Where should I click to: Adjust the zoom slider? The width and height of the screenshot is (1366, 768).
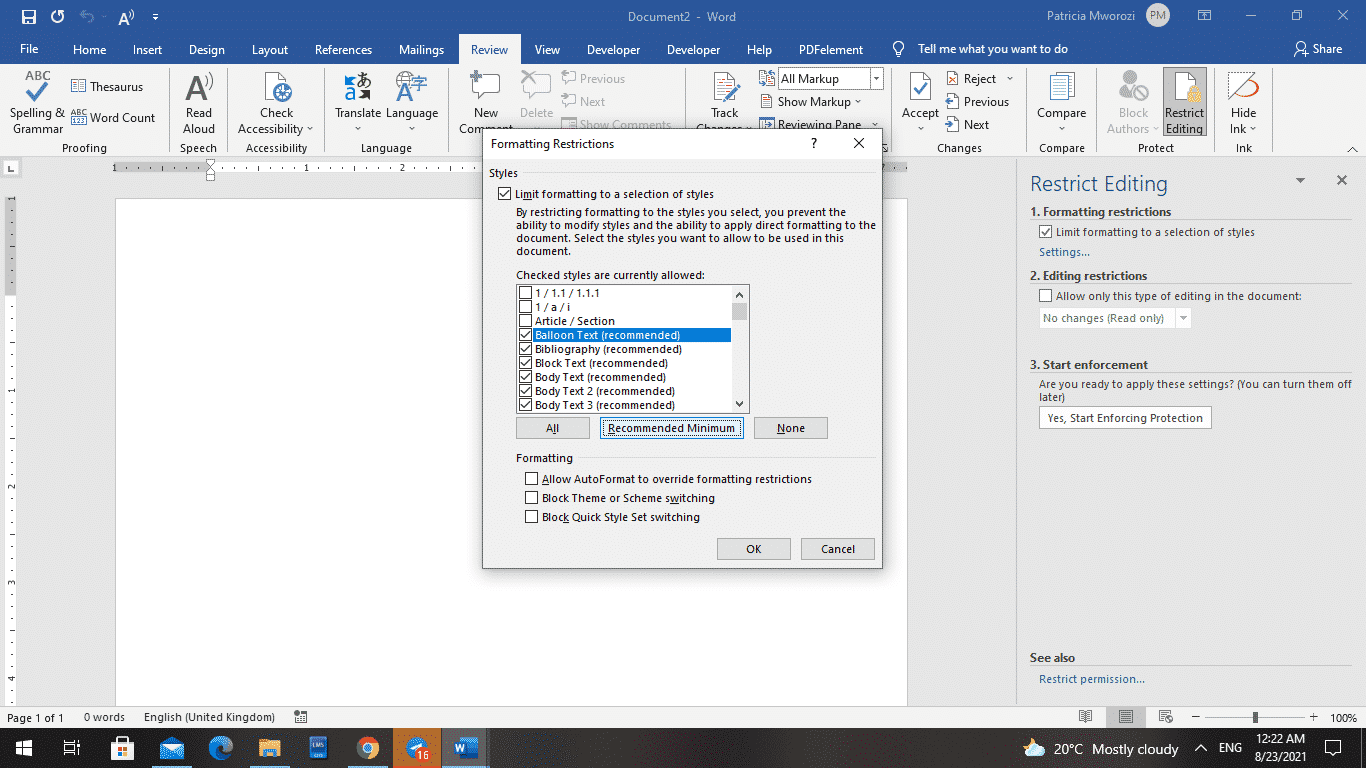(x=1256, y=717)
